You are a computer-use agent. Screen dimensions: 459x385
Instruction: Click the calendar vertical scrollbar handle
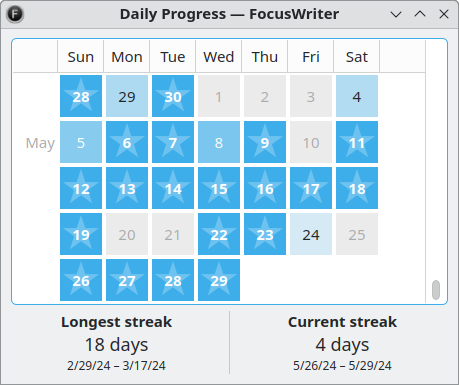[436, 290]
